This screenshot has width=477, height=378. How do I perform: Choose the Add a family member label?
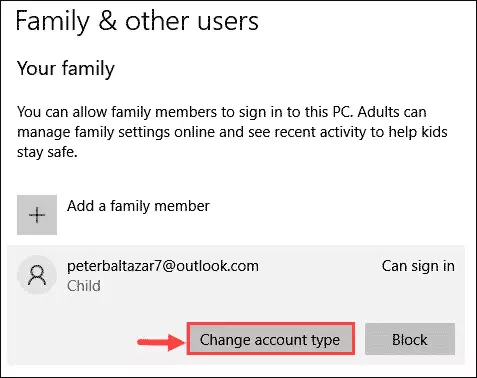(138, 206)
